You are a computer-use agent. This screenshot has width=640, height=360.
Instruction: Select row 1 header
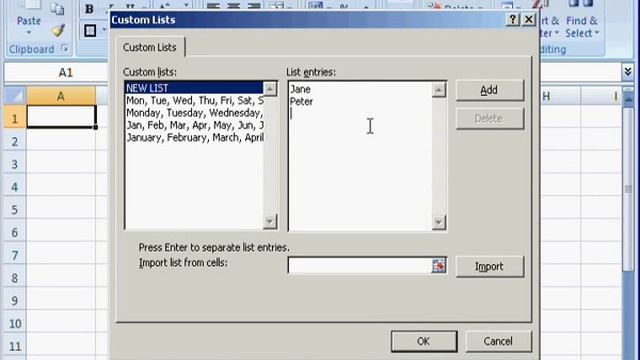tap(15, 118)
